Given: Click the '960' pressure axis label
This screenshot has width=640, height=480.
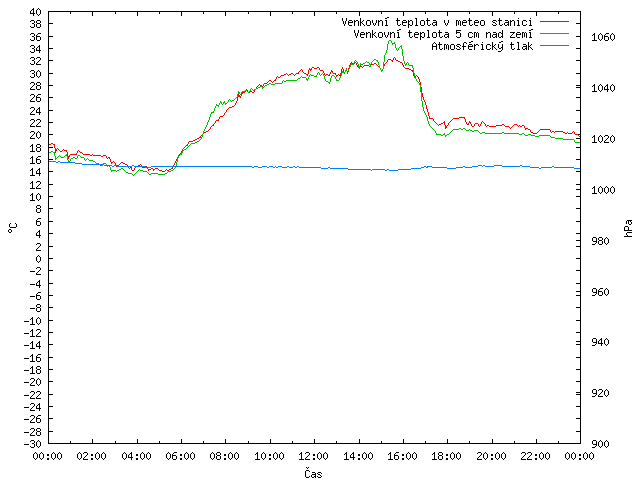Looking at the screenshot, I should point(600,292).
